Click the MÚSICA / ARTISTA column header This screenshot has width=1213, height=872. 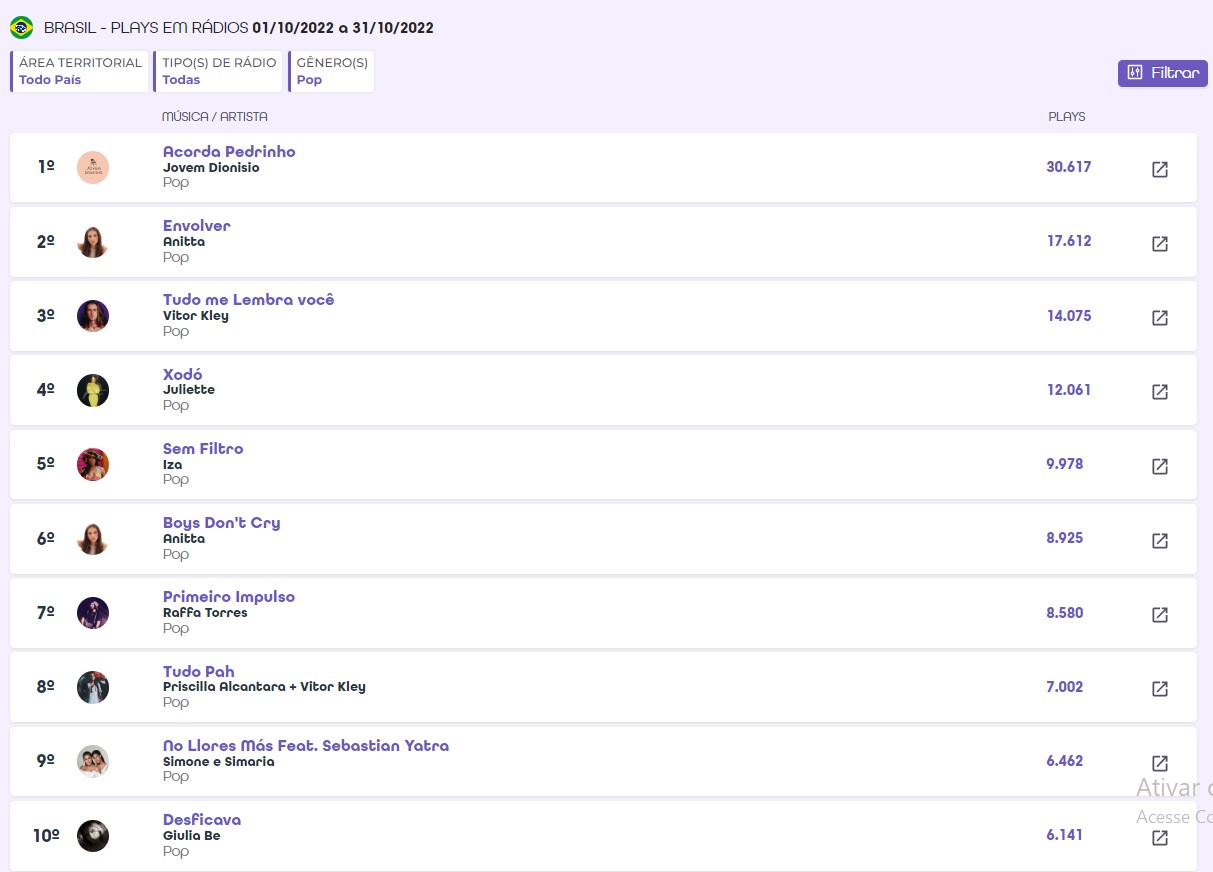click(215, 117)
